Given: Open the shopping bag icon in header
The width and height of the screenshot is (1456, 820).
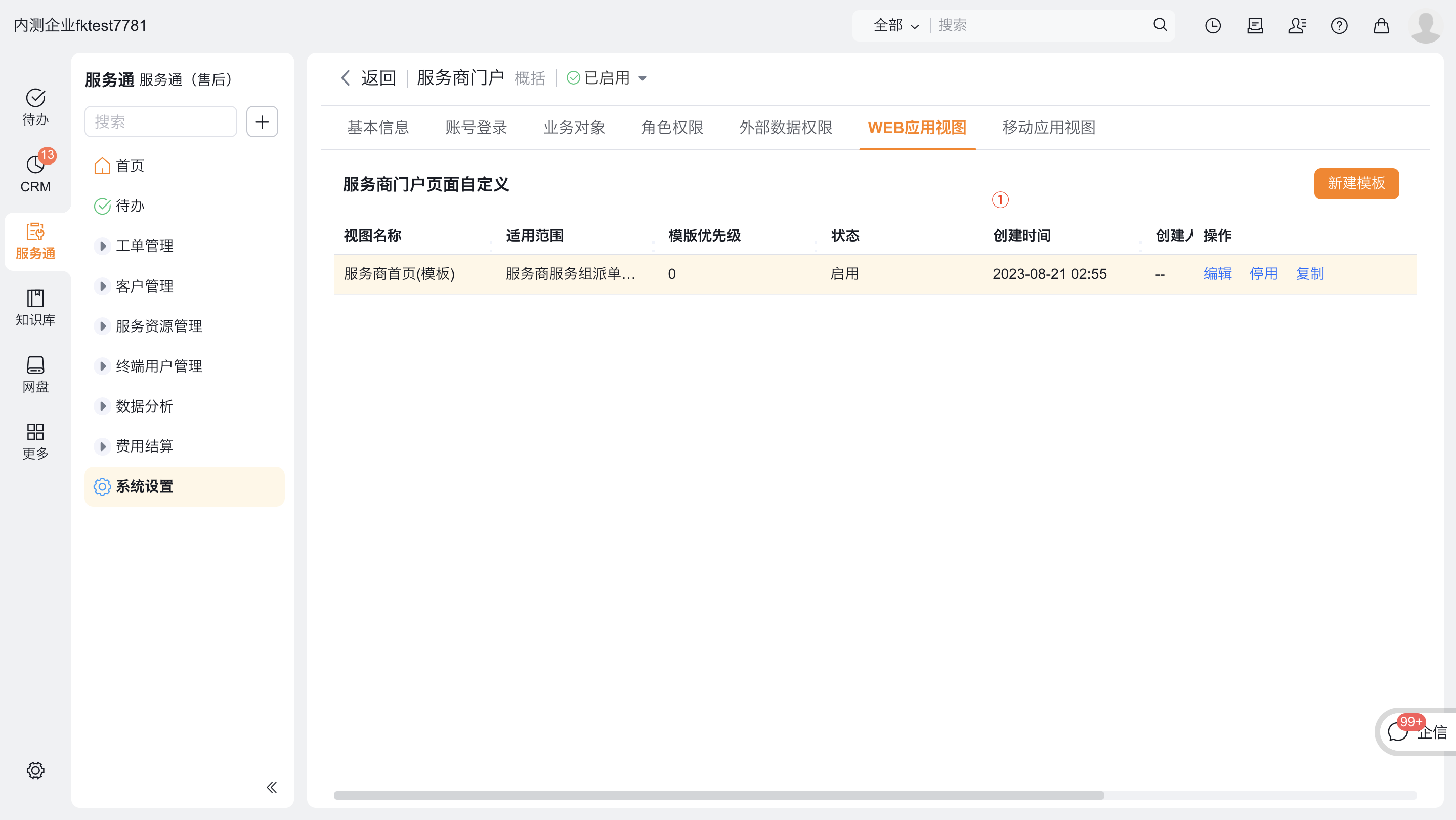Looking at the screenshot, I should point(1381,25).
